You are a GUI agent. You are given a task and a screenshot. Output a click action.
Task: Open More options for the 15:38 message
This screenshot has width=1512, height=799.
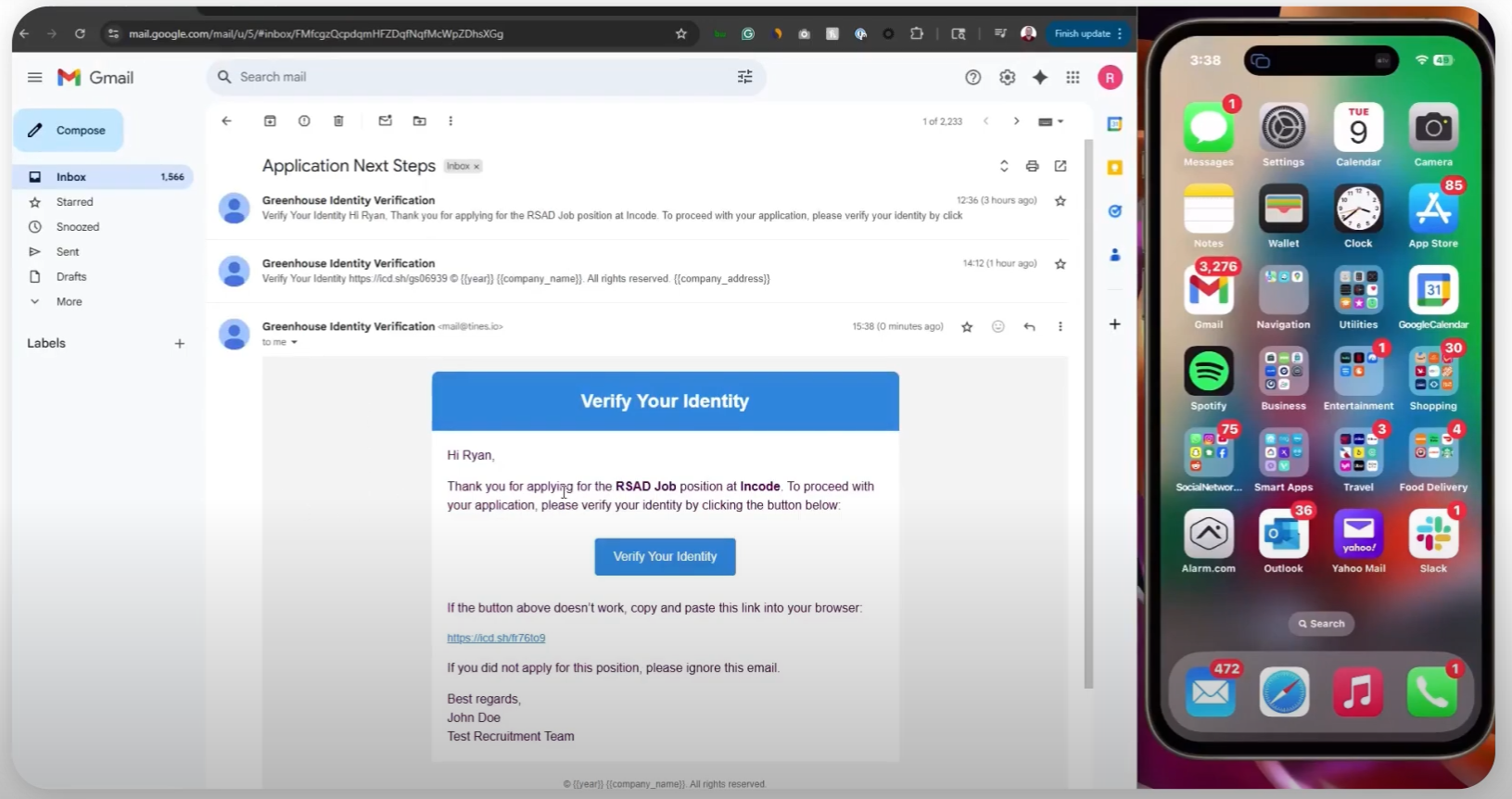[x=1061, y=326]
